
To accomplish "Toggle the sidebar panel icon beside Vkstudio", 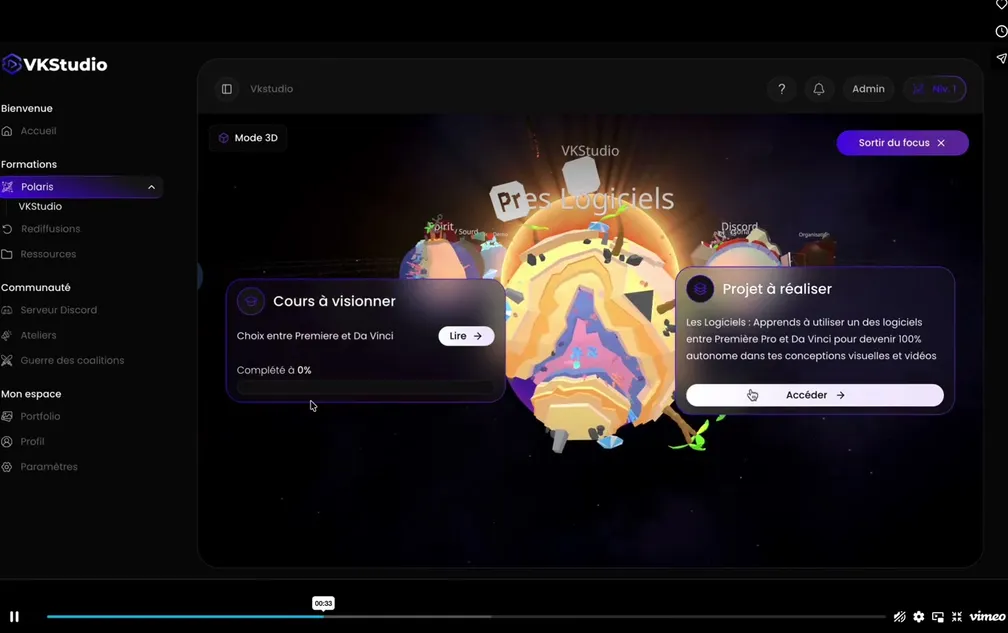I will 227,89.
